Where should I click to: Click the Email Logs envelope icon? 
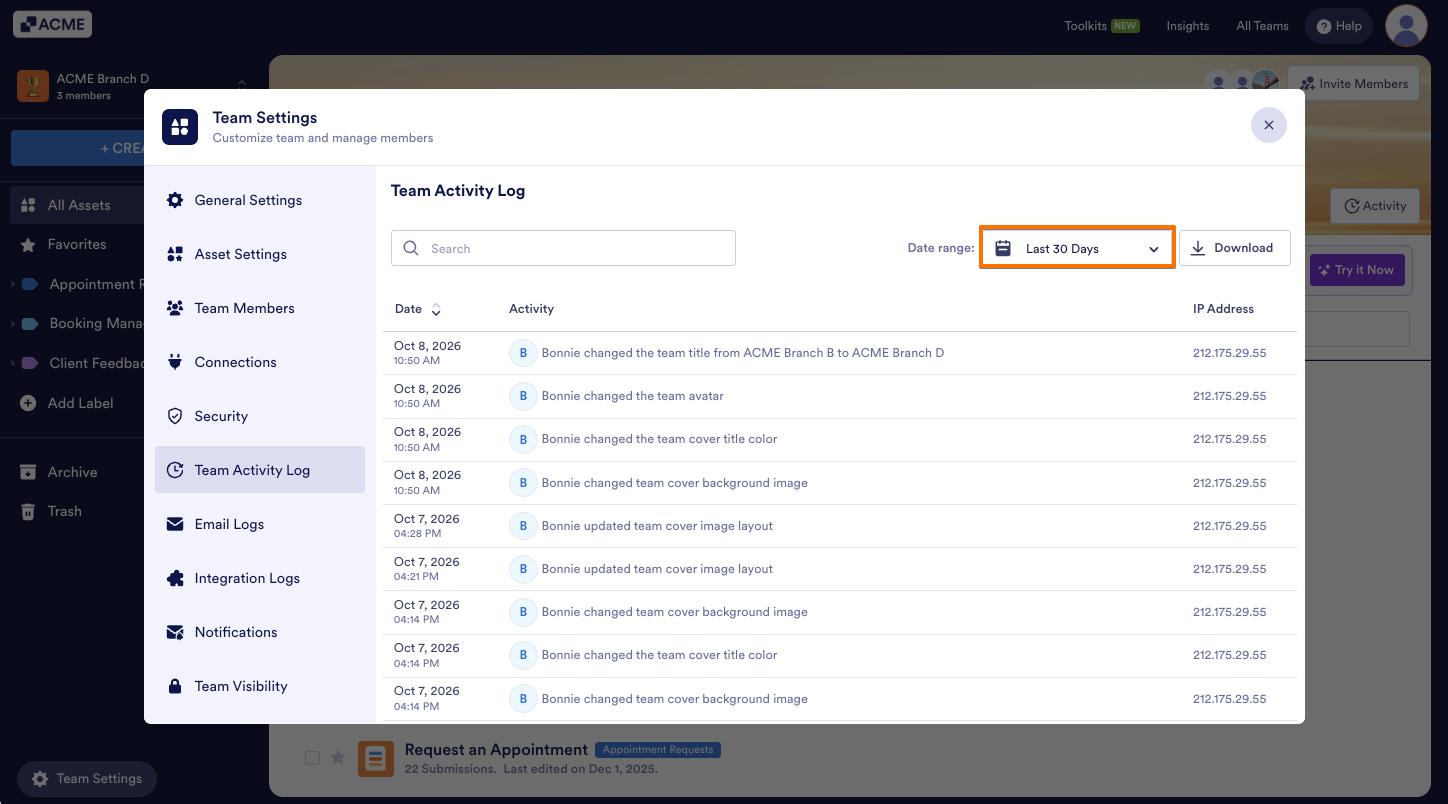(x=175, y=524)
